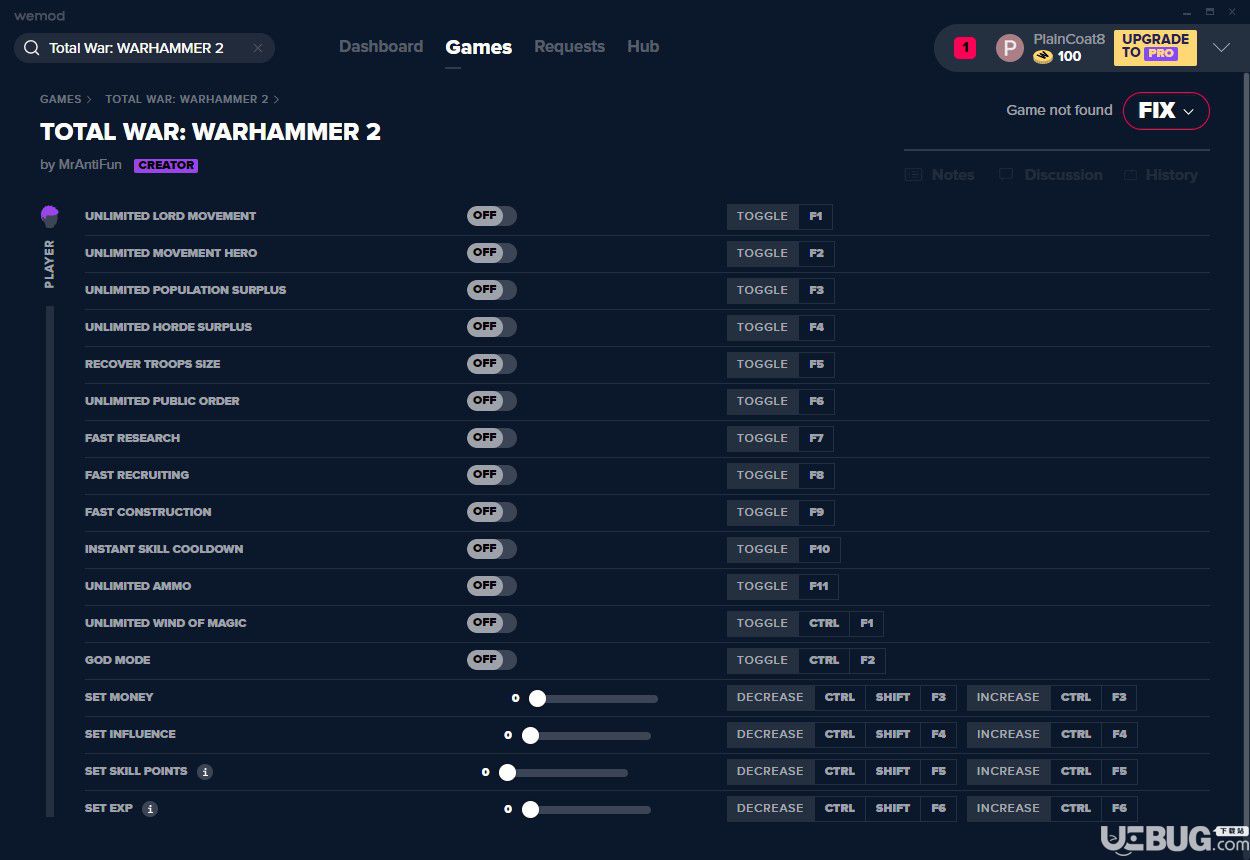Viewport: 1250px width, 860px height.
Task: Focus the game search input field
Action: click(x=144, y=48)
